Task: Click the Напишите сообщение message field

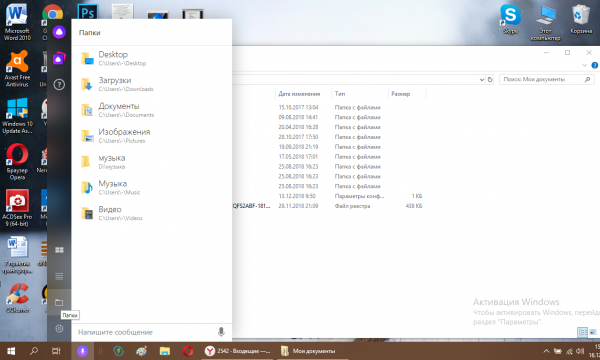Action: point(145,332)
